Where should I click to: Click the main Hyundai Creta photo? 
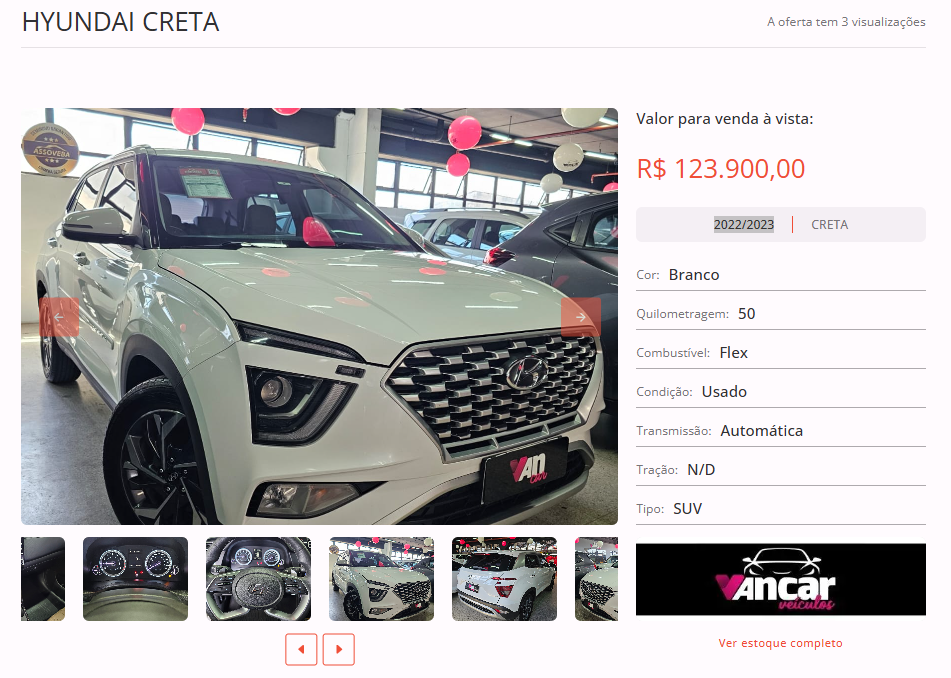[320, 316]
